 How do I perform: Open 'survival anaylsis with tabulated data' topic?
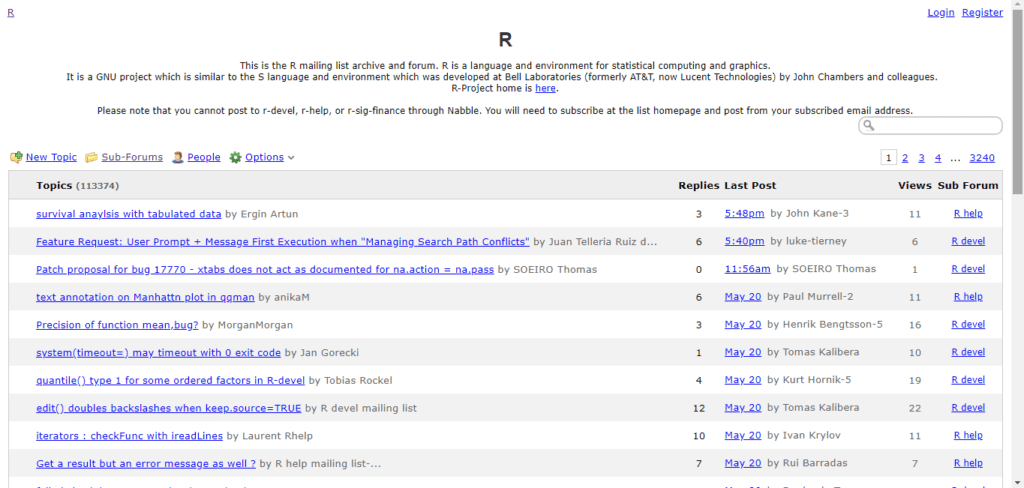[x=128, y=214]
